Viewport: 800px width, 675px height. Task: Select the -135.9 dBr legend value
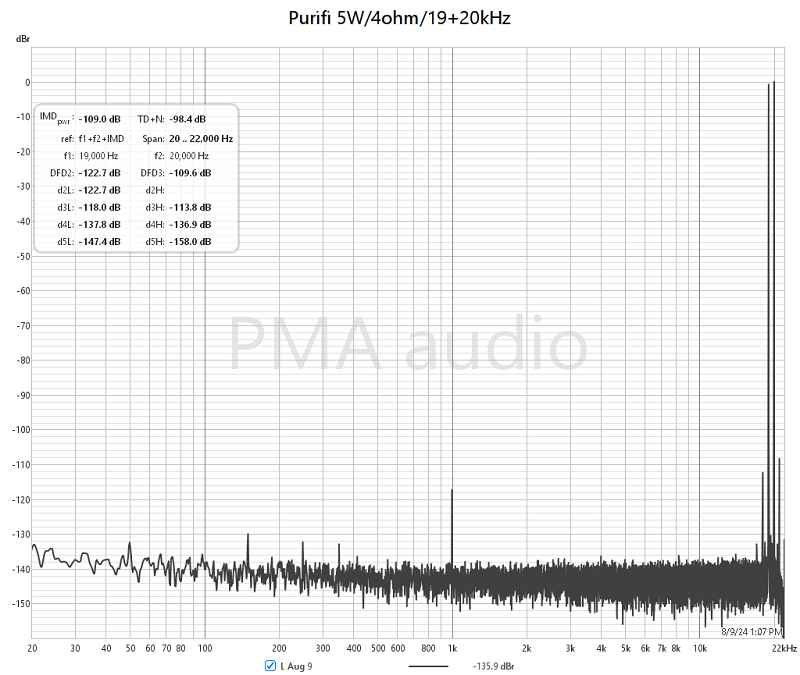(x=493, y=666)
